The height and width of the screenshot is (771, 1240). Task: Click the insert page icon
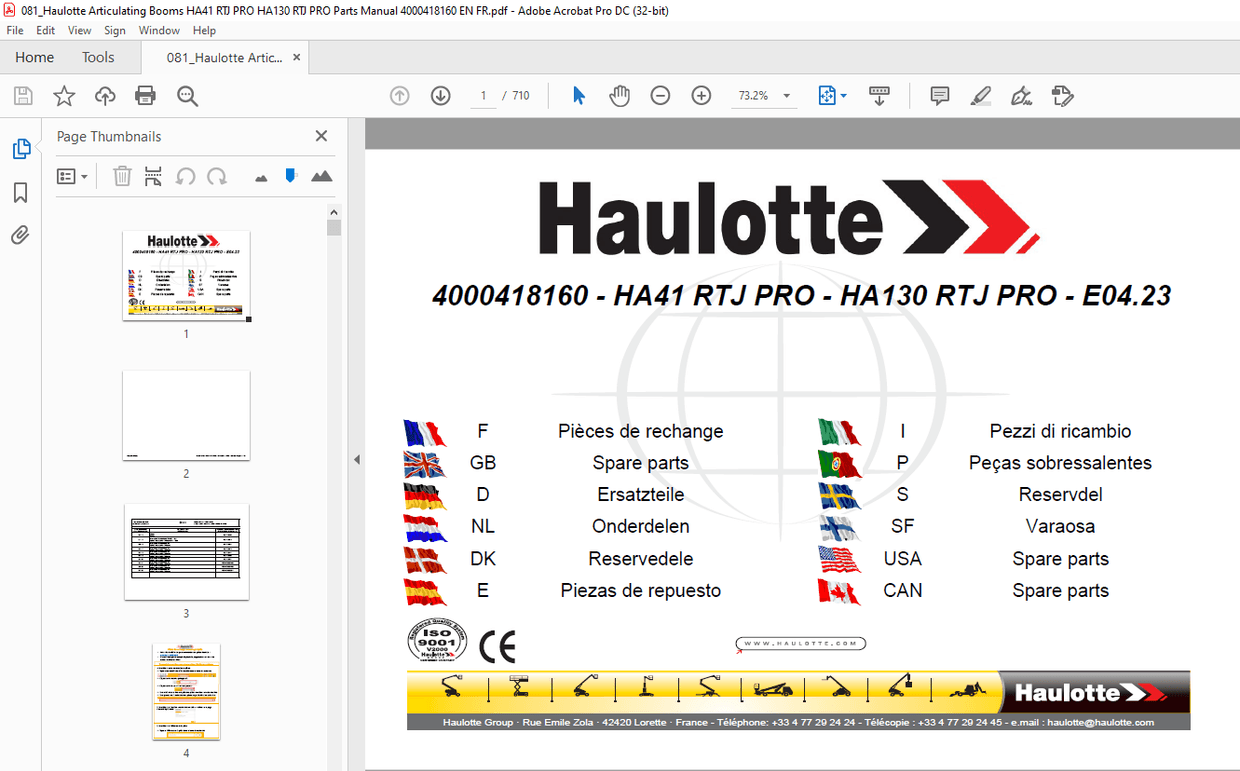coord(152,176)
